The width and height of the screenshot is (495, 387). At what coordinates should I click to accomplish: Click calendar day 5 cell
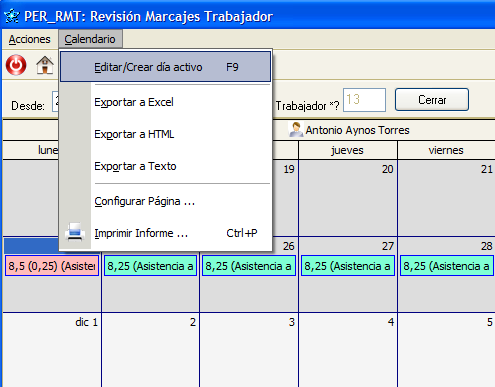[x=446, y=350]
